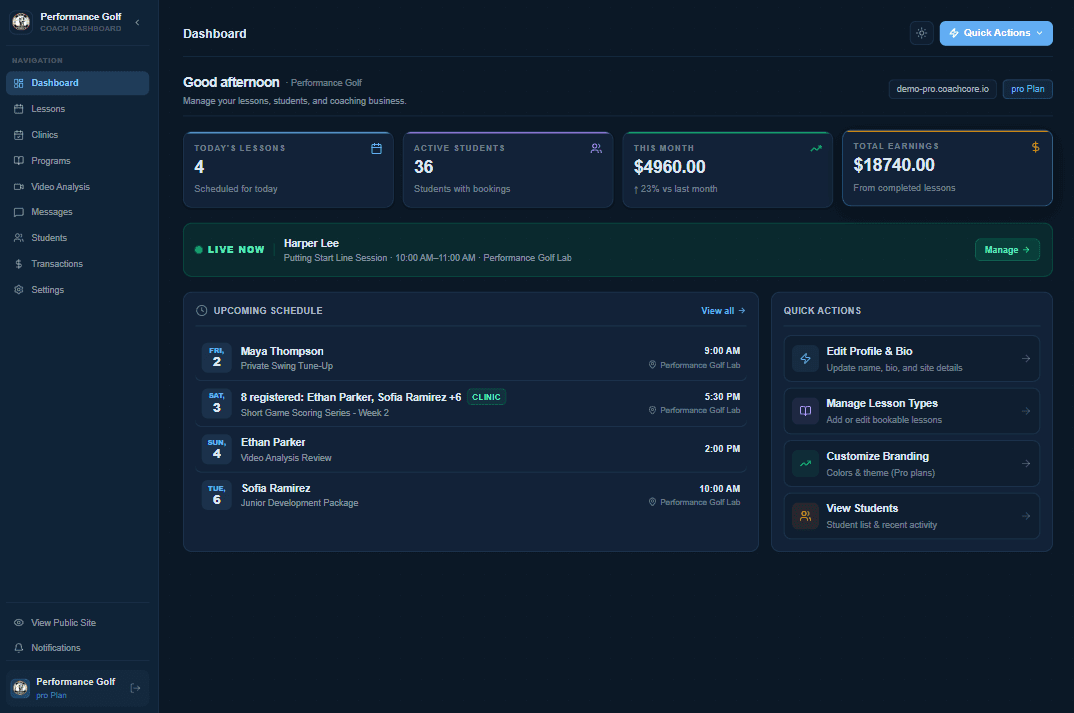The image size is (1074, 713).
Task: Open Clinics from the navigation
Action: point(77,135)
